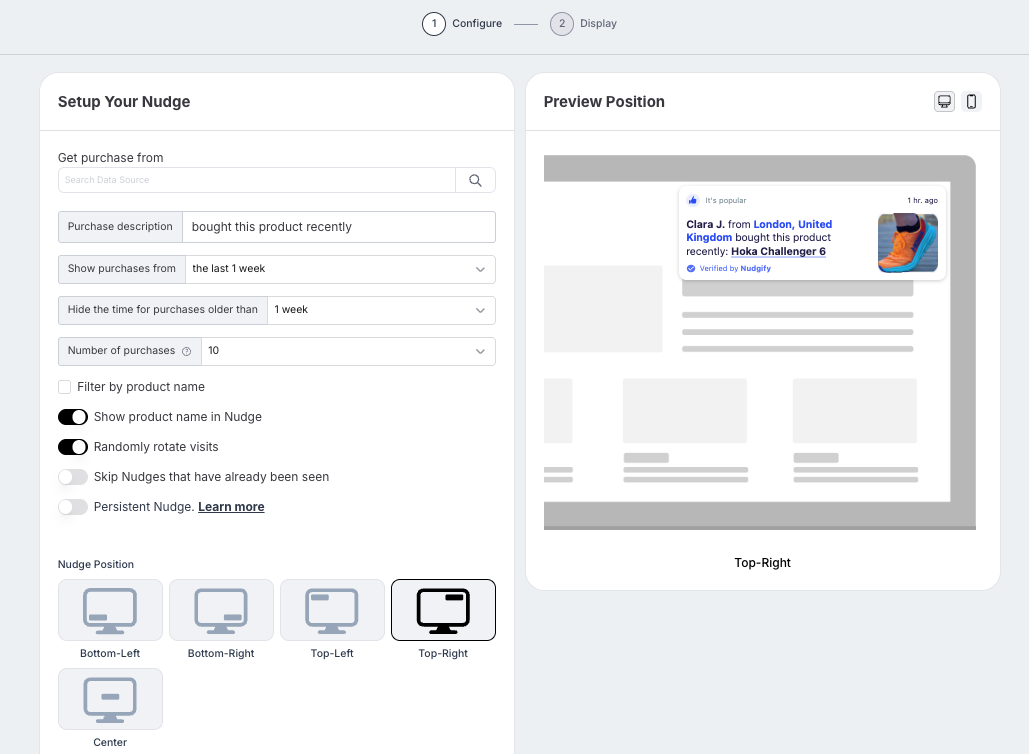This screenshot has width=1029, height=754.
Task: Click the Number of purchases help icon
Action: (186, 352)
